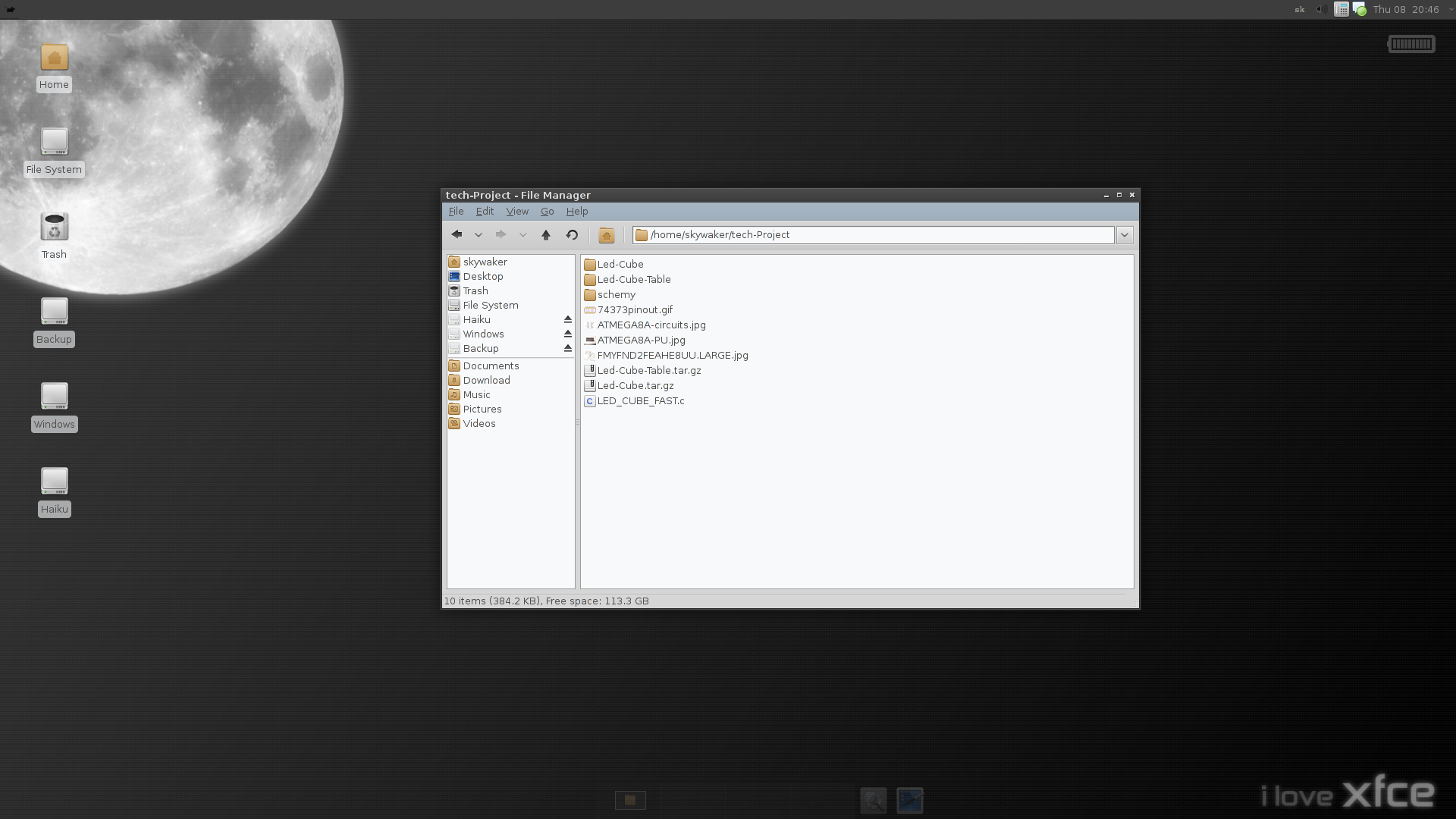Viewport: 1456px width, 819px height.
Task: Click the clock showing Thu 08 20:46
Action: click(x=1406, y=10)
